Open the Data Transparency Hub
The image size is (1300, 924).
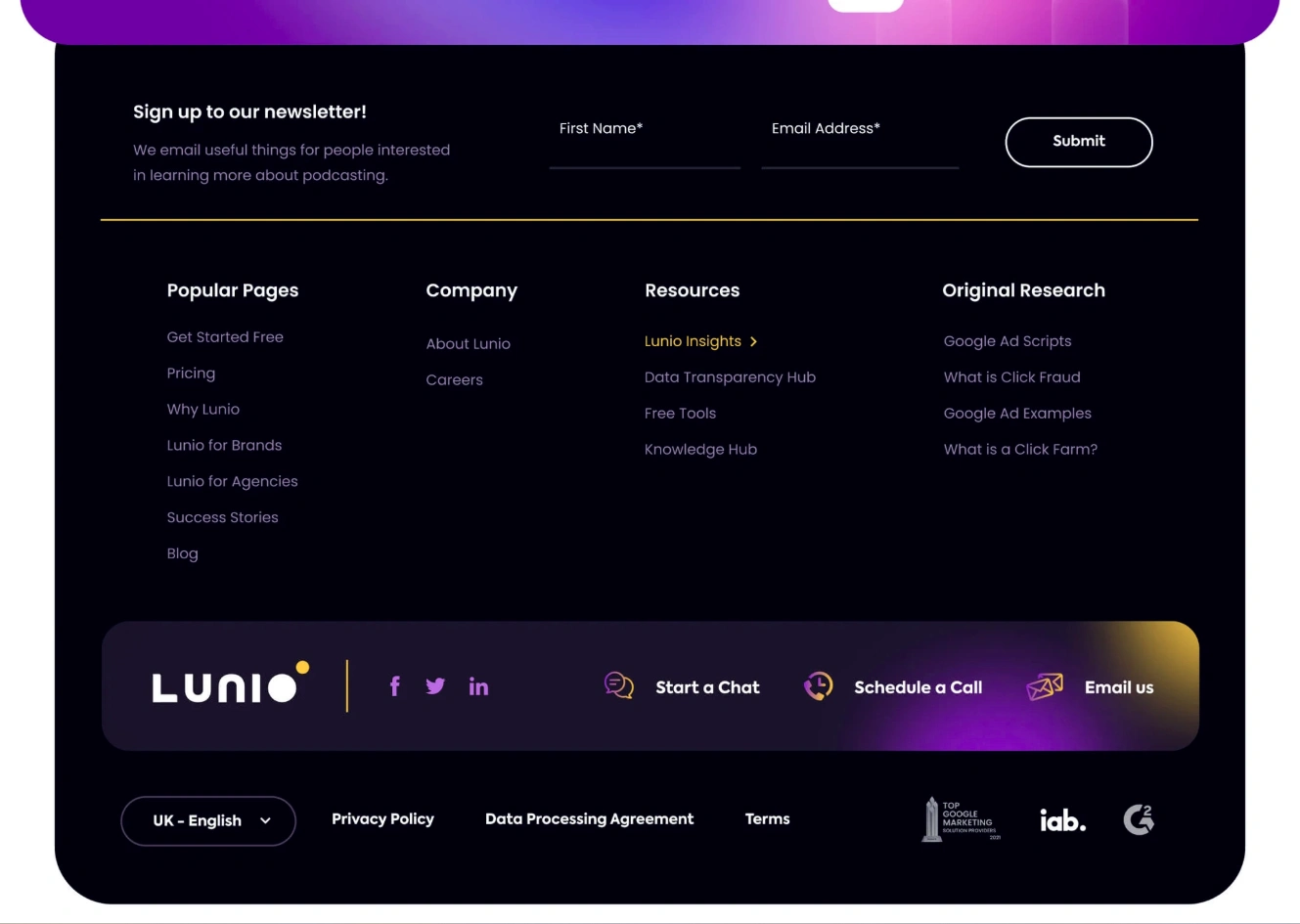730,377
